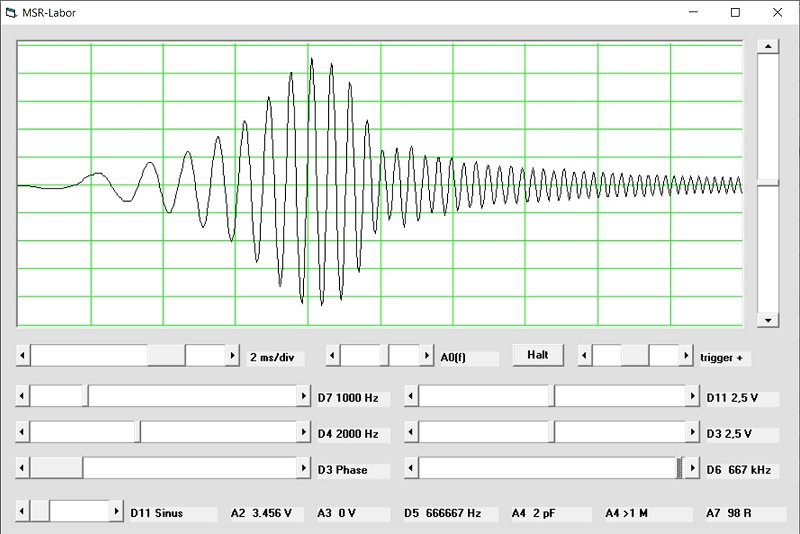
Task: Click the MSR-Labor app icon in title bar
Action: pos(11,13)
